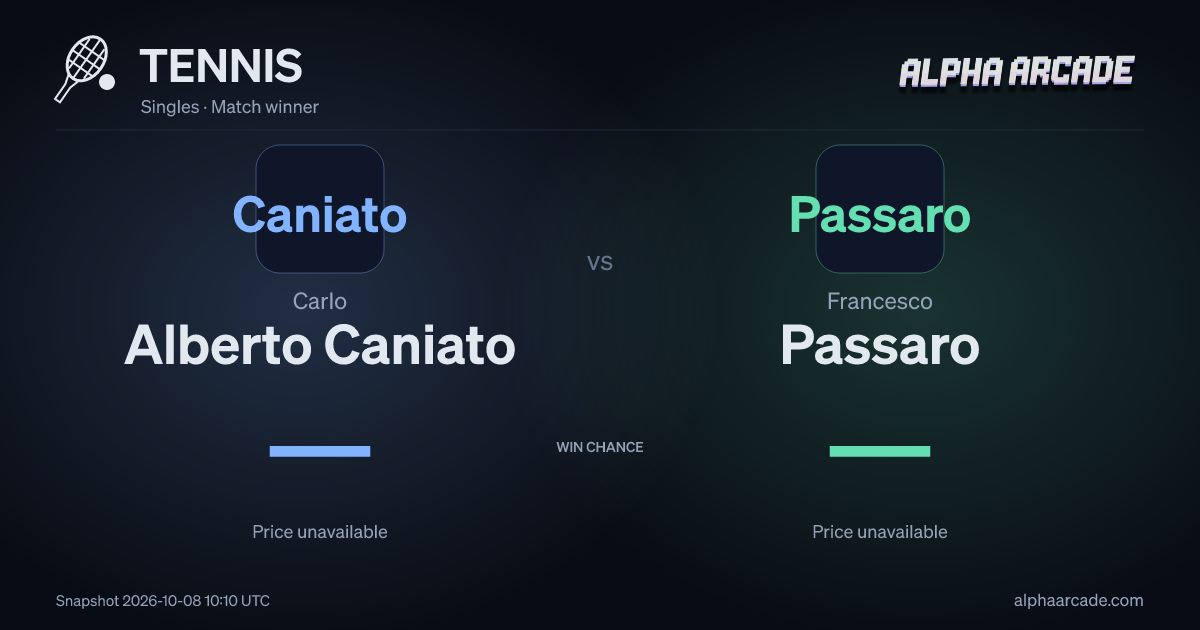Select the Caniato player avatar tile

tap(320, 209)
